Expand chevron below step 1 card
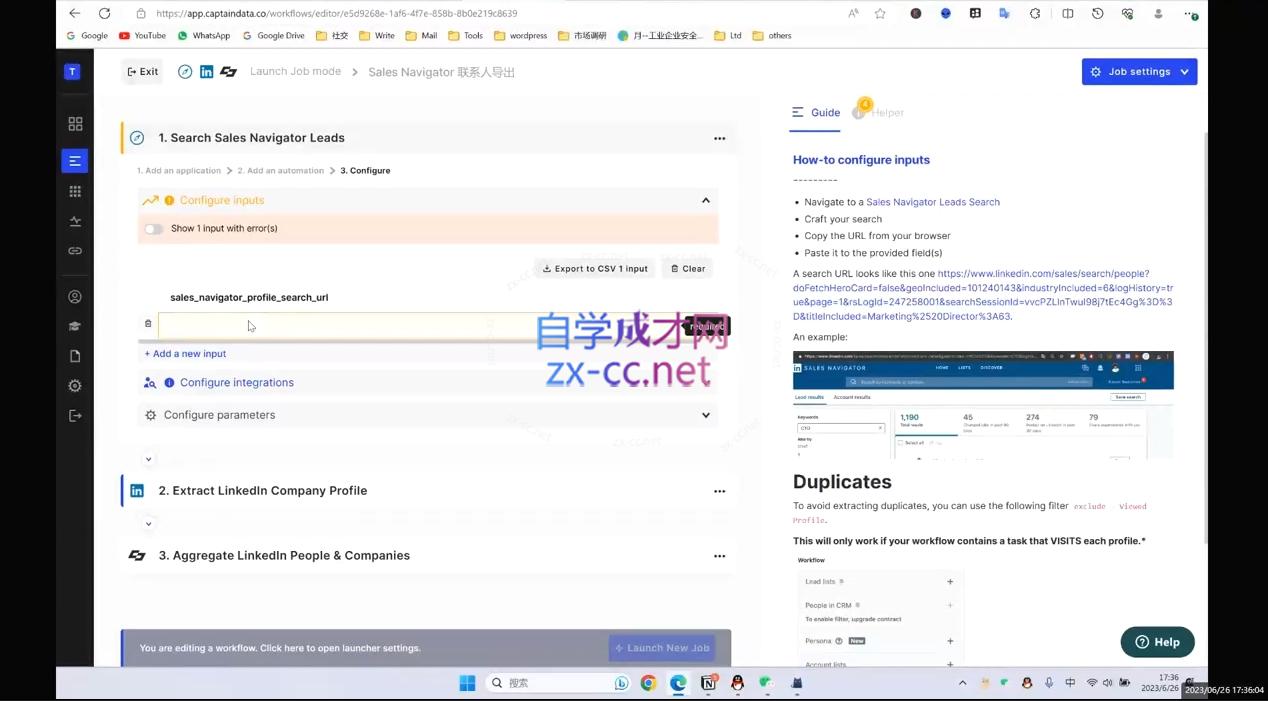Image resolution: width=1268 pixels, height=701 pixels. 148,460
